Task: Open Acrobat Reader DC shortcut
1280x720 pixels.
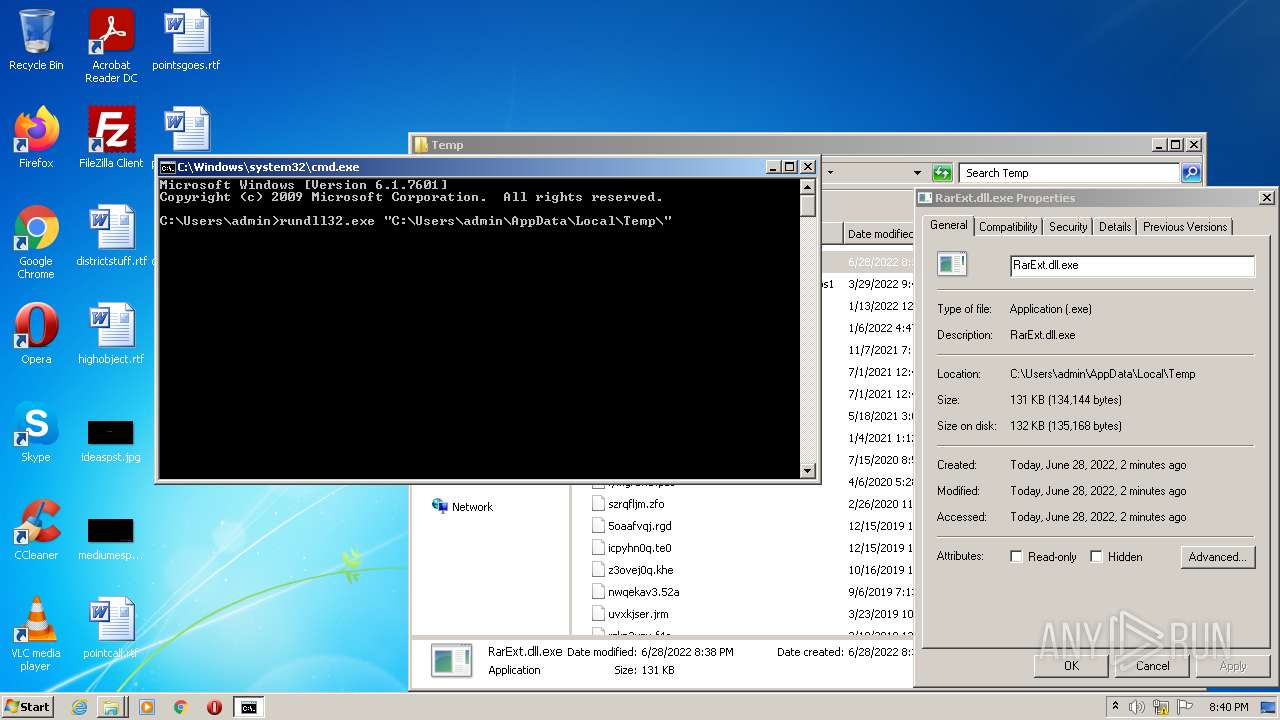Action: [x=111, y=46]
